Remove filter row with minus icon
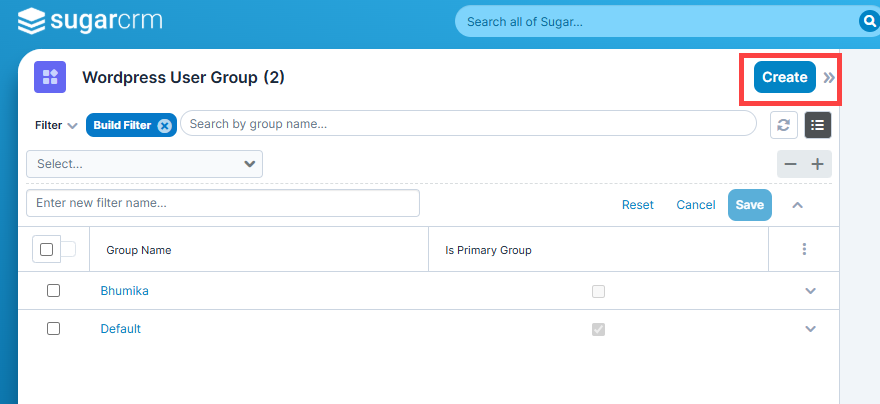 790,164
